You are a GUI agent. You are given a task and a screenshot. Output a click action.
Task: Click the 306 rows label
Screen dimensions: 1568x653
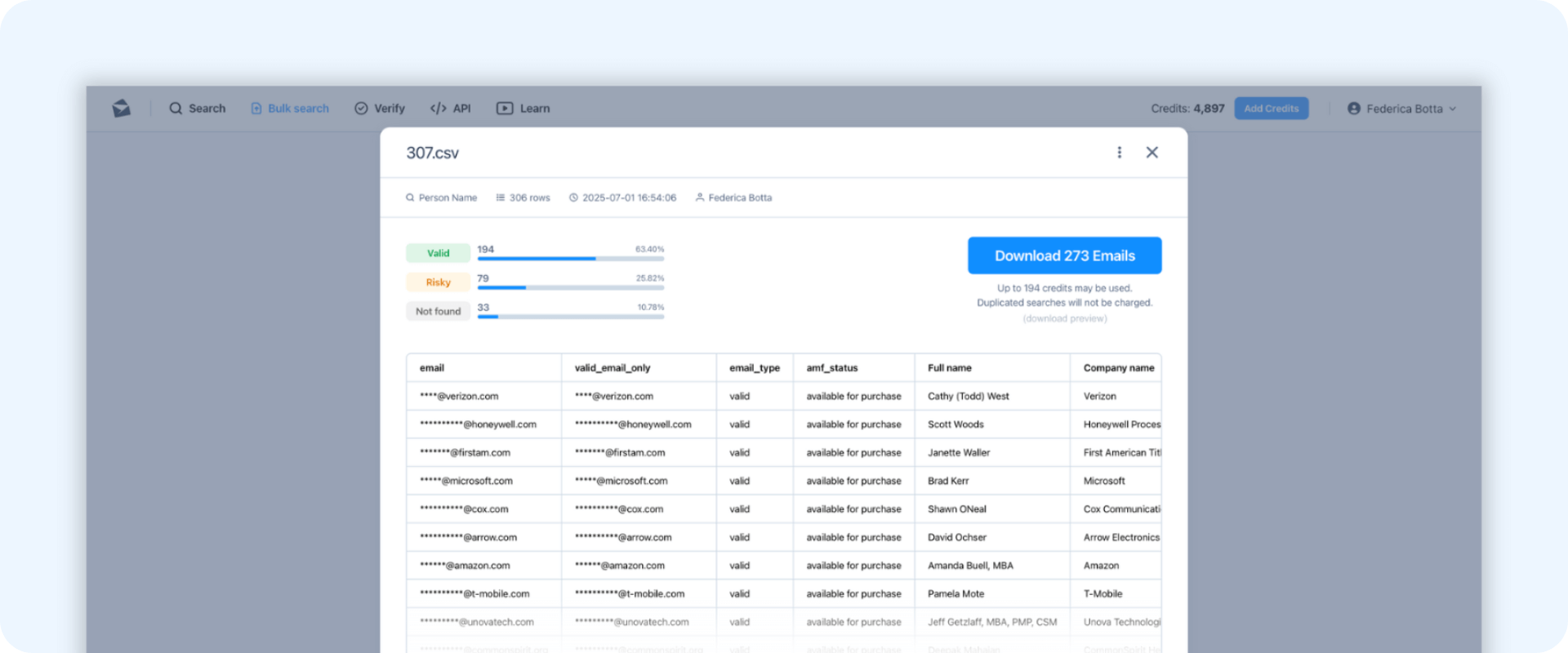(529, 198)
